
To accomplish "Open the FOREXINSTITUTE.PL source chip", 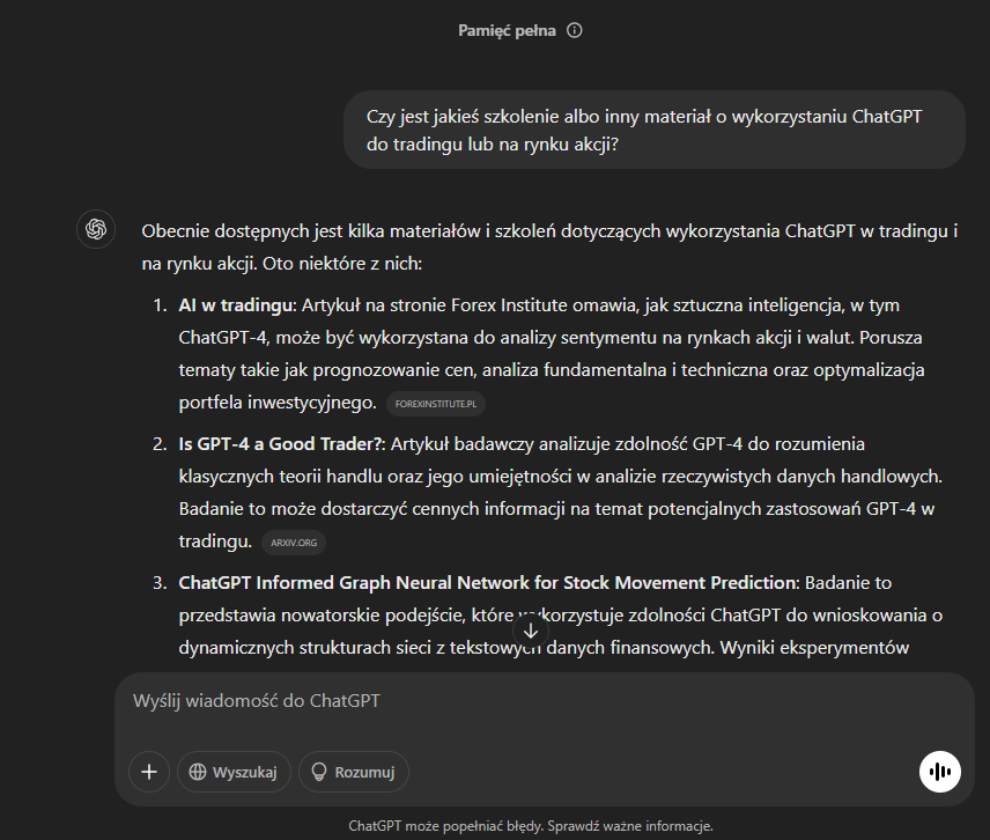I will click(437, 404).
